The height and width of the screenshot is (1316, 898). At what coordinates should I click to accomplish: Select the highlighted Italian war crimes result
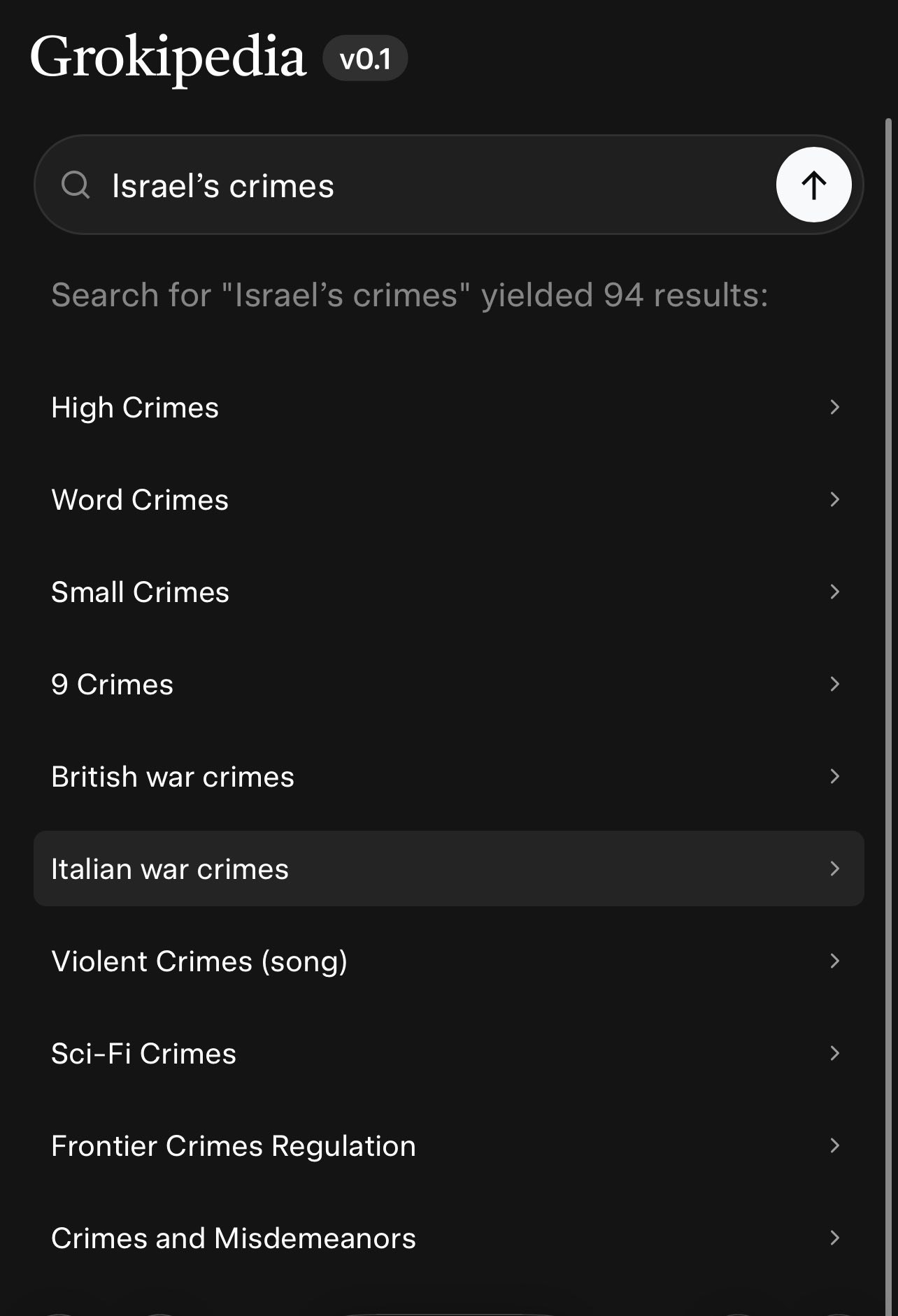[170, 869]
